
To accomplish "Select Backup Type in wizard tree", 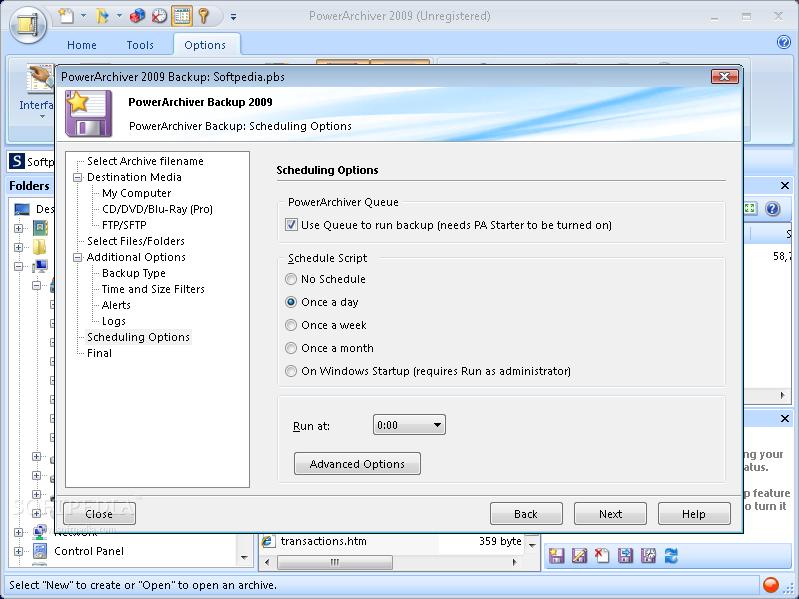I will (x=134, y=273).
